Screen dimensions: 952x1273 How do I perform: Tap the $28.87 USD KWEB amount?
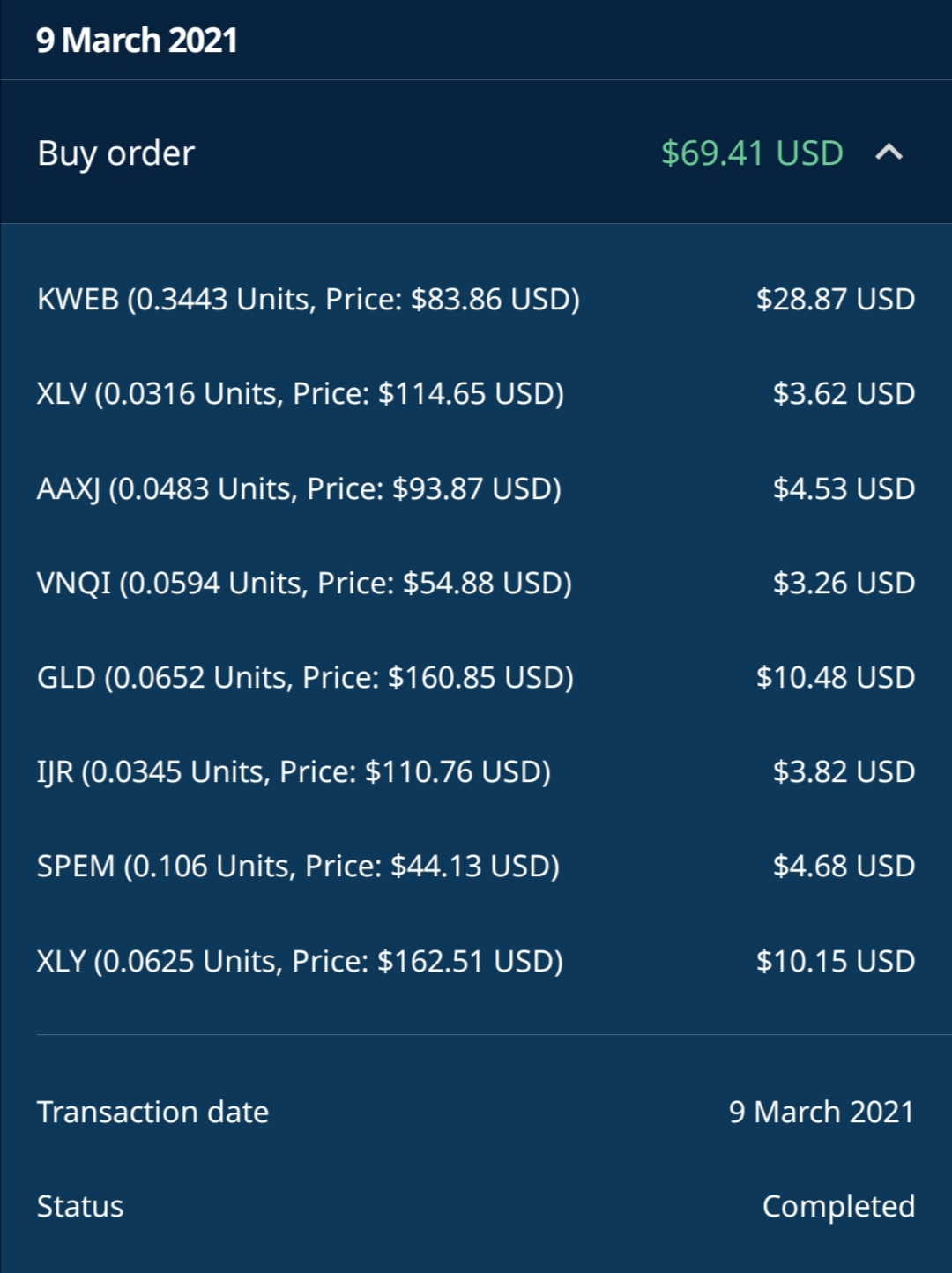(x=836, y=300)
